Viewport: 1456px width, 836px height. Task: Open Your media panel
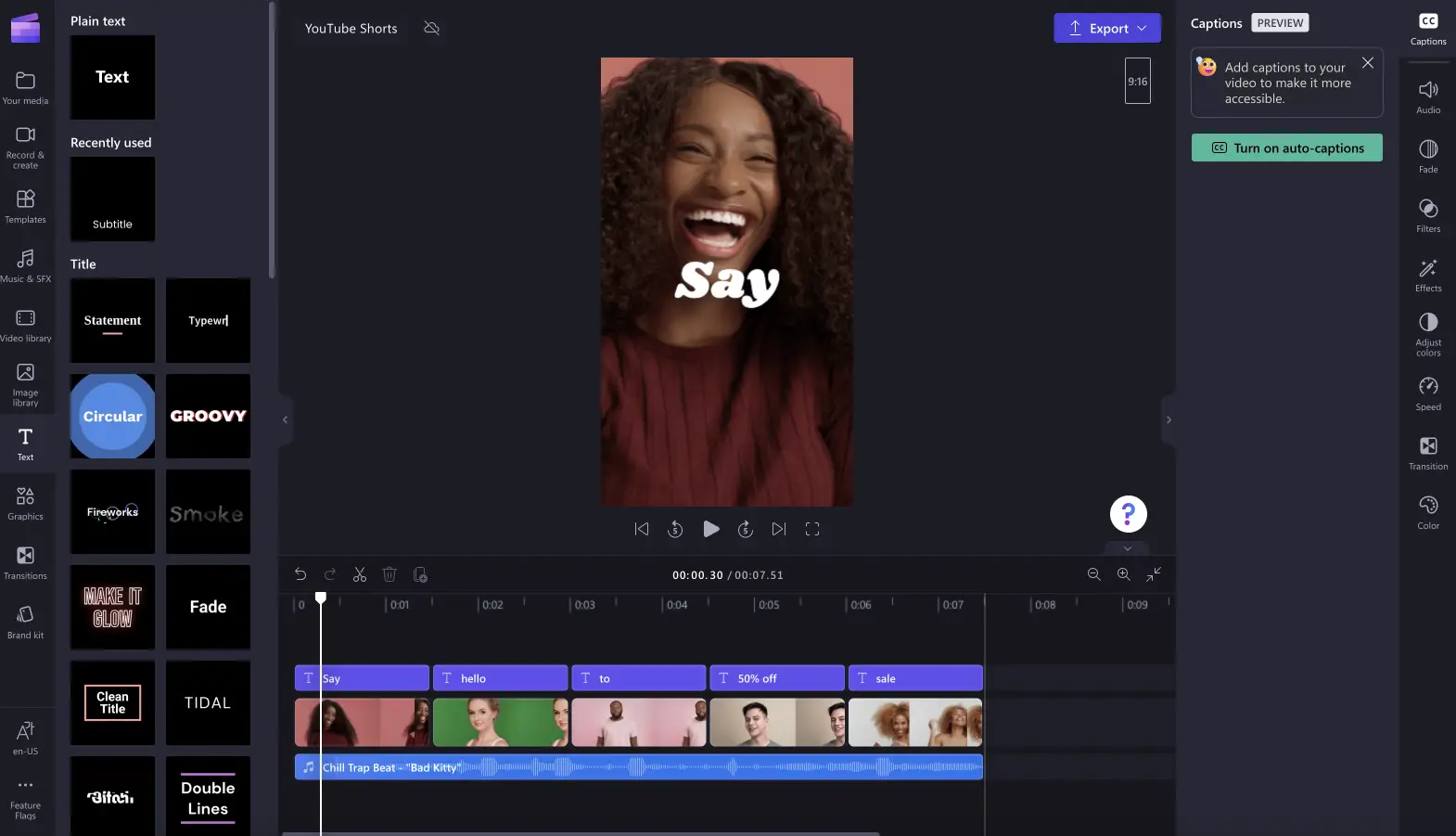25,88
